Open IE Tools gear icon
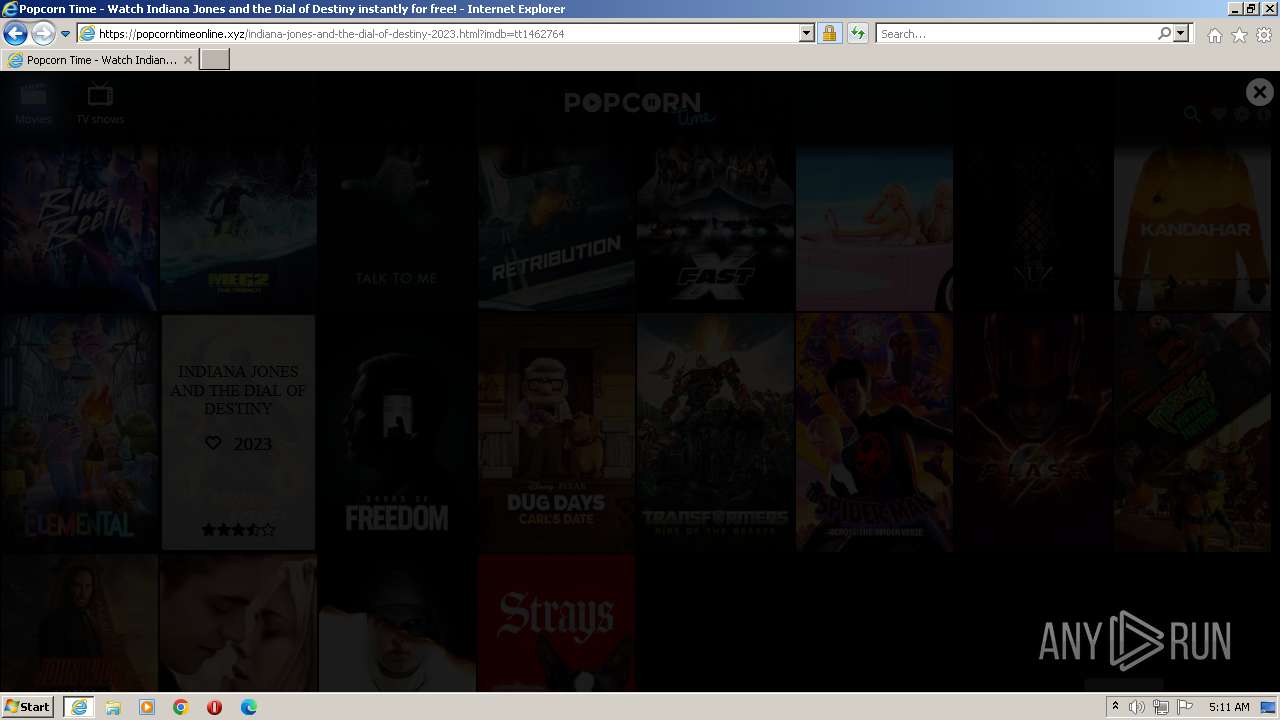This screenshot has width=1280, height=720. tap(1264, 35)
